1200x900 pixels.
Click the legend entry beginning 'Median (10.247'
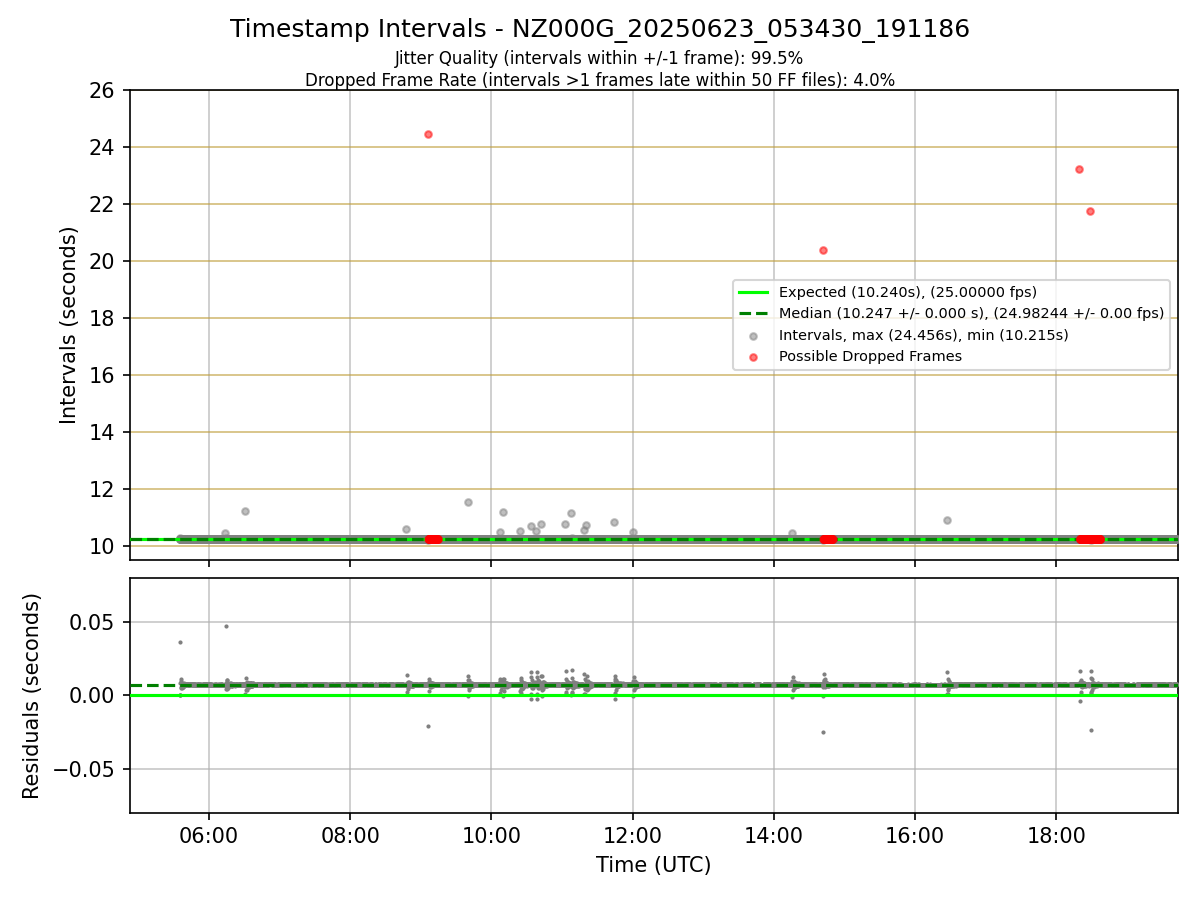pyautogui.click(x=971, y=313)
